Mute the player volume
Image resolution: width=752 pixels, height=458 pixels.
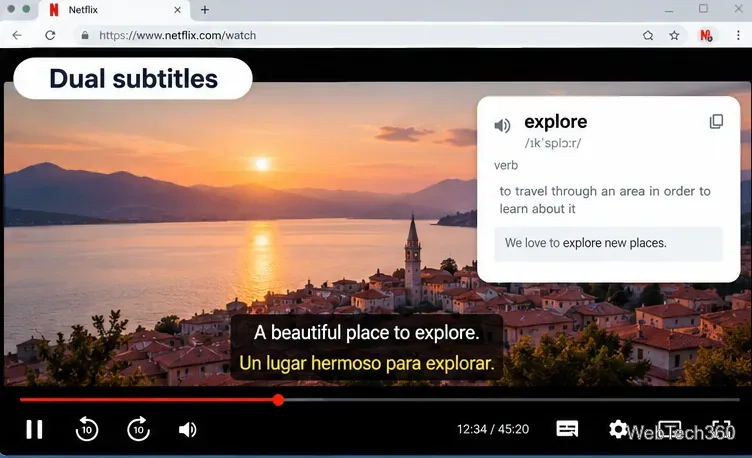[x=188, y=430]
